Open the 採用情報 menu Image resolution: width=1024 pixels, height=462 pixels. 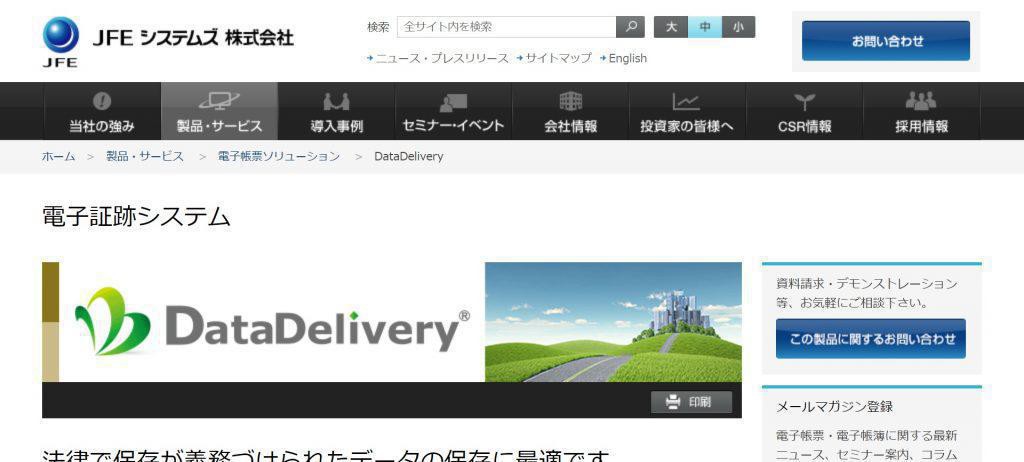(x=921, y=111)
